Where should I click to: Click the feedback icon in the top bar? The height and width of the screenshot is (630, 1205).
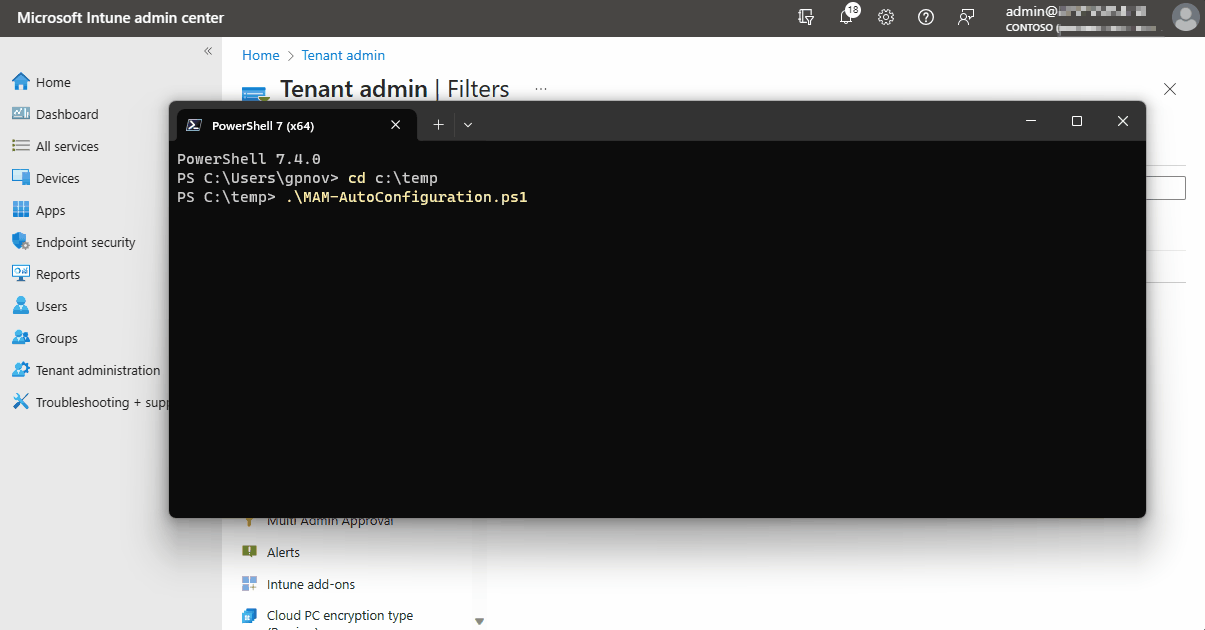point(966,17)
